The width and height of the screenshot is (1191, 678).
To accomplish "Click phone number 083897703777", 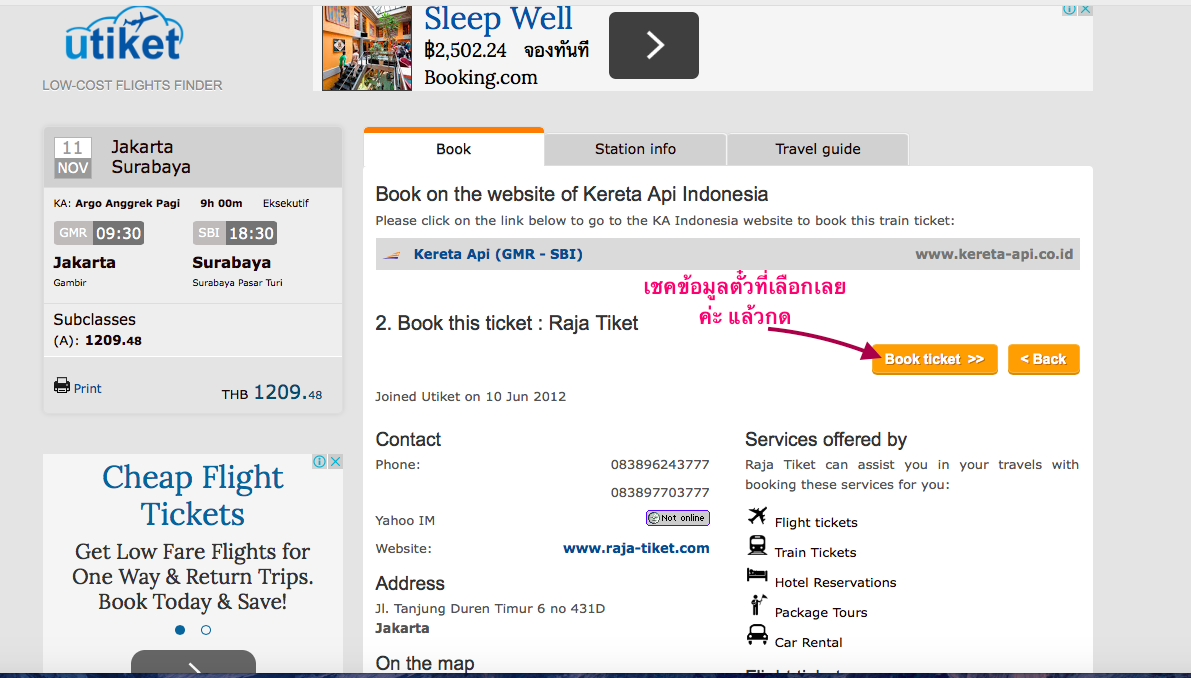I will click(660, 492).
